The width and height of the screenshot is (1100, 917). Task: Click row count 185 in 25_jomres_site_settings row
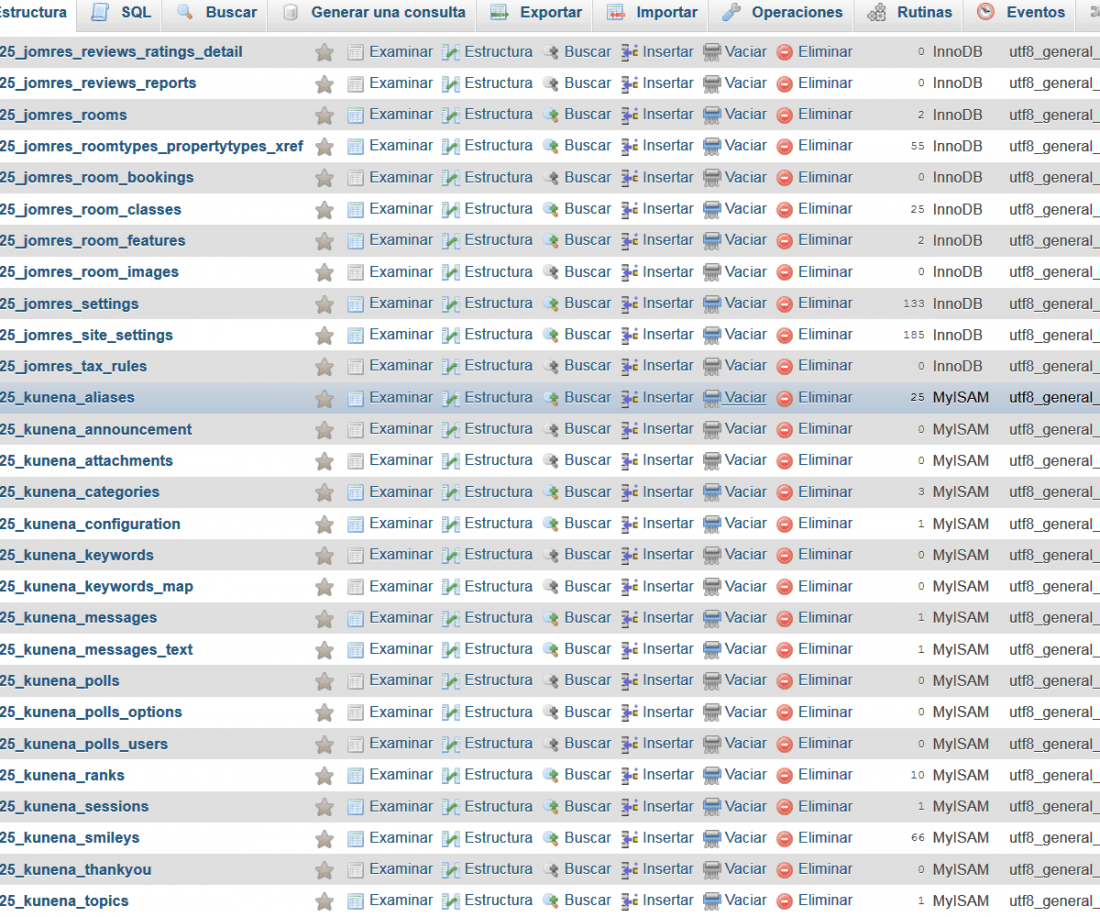point(913,335)
